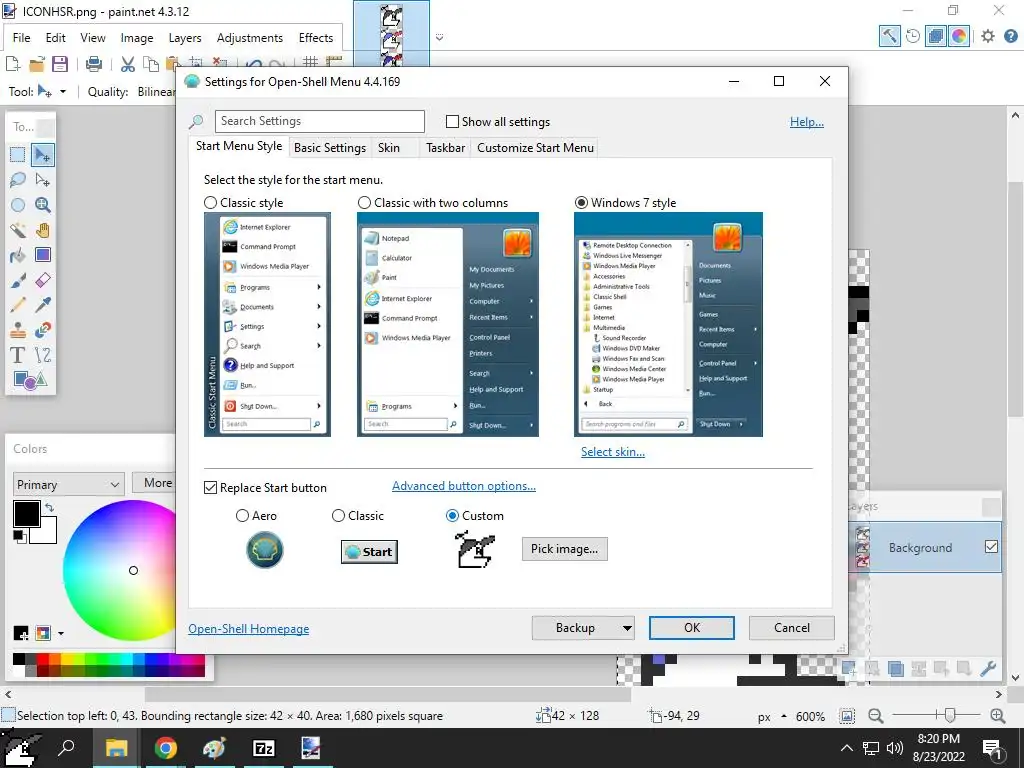
Task: Open the palette menu dropdown arrow
Action: pyautogui.click(x=61, y=633)
